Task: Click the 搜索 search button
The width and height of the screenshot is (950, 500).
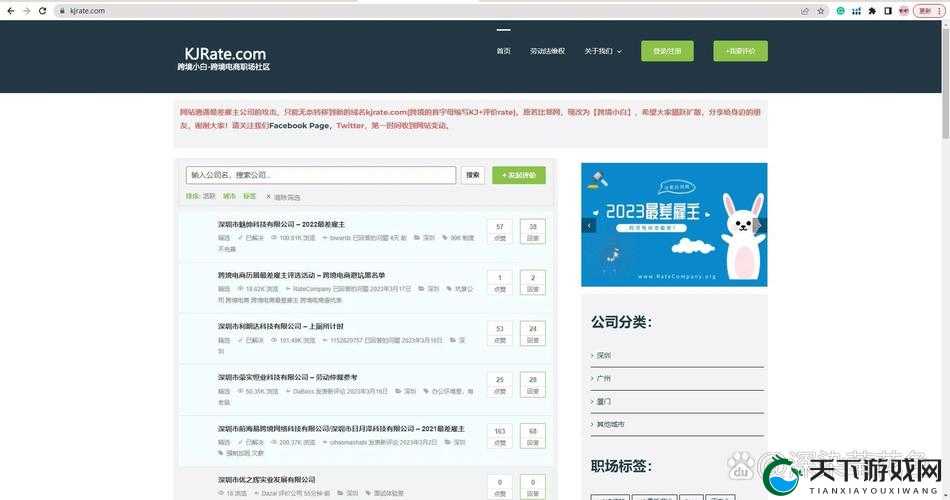Action: (473, 175)
